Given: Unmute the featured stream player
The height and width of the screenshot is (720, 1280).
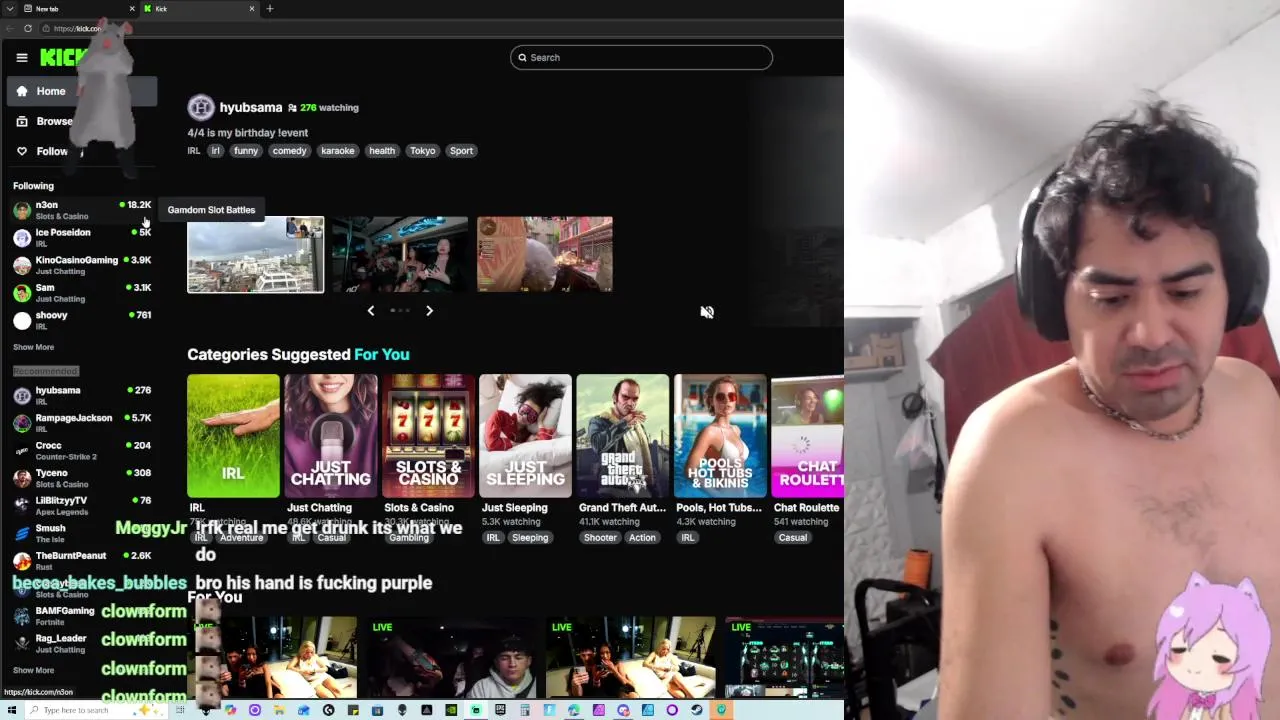Looking at the screenshot, I should click(707, 312).
